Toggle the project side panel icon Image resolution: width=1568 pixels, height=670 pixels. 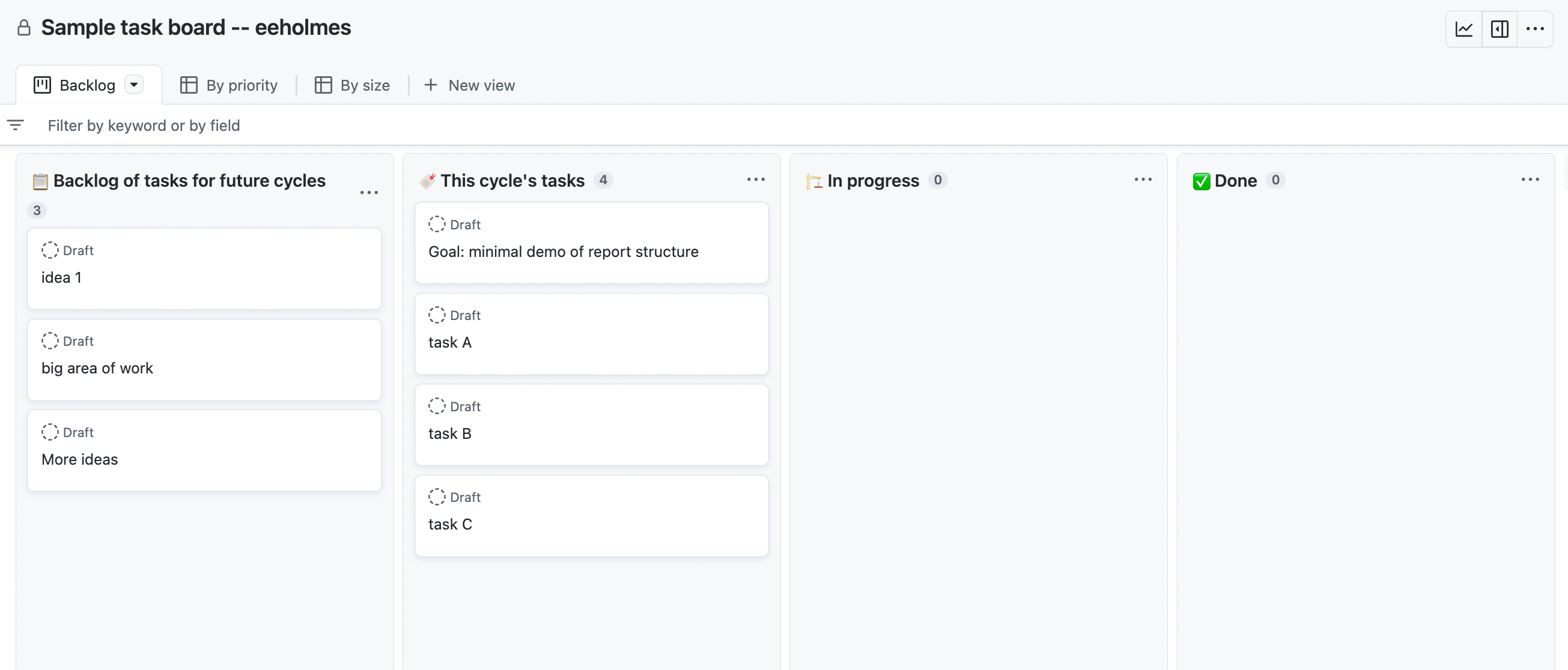tap(1500, 29)
